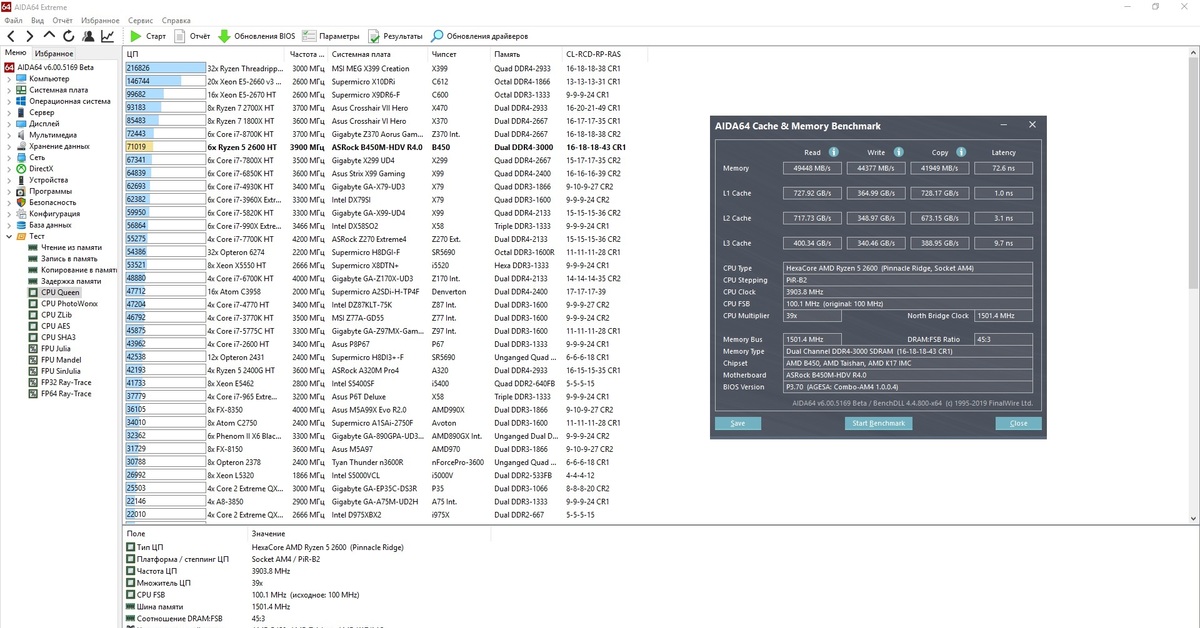Viewport: 1200px width, 628px height.
Task: Click the Обновления BIOS download arrow
Action: tap(224, 36)
